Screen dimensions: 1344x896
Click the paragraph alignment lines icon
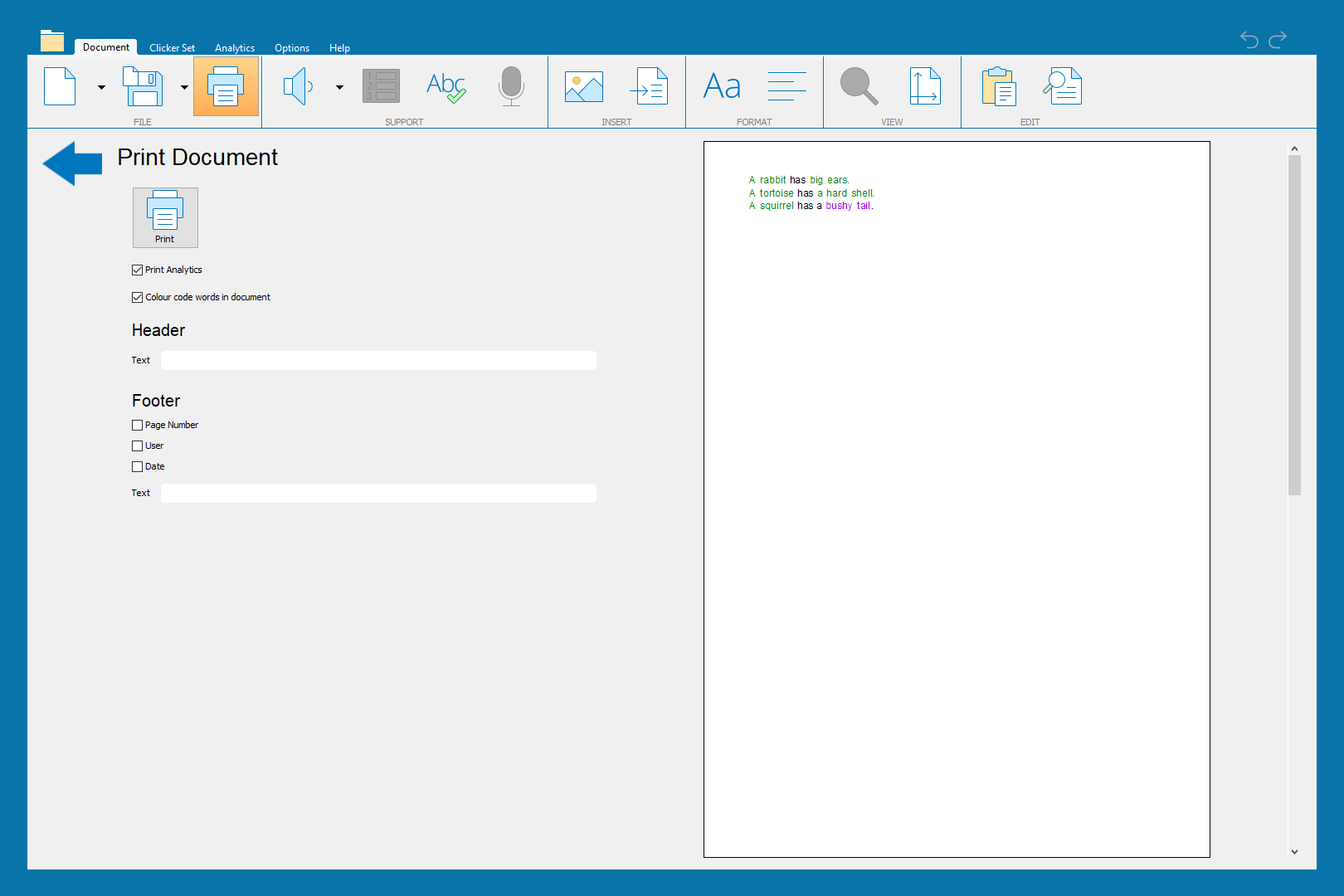[x=786, y=86]
